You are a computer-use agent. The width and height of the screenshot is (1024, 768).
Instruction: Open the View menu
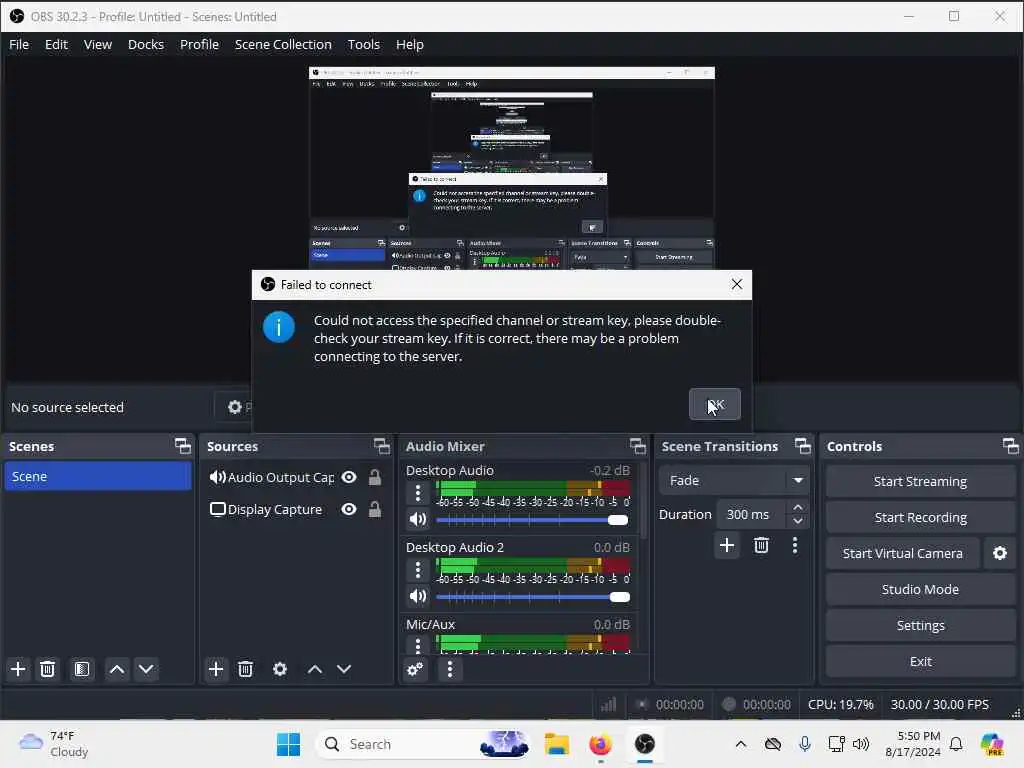(x=98, y=44)
